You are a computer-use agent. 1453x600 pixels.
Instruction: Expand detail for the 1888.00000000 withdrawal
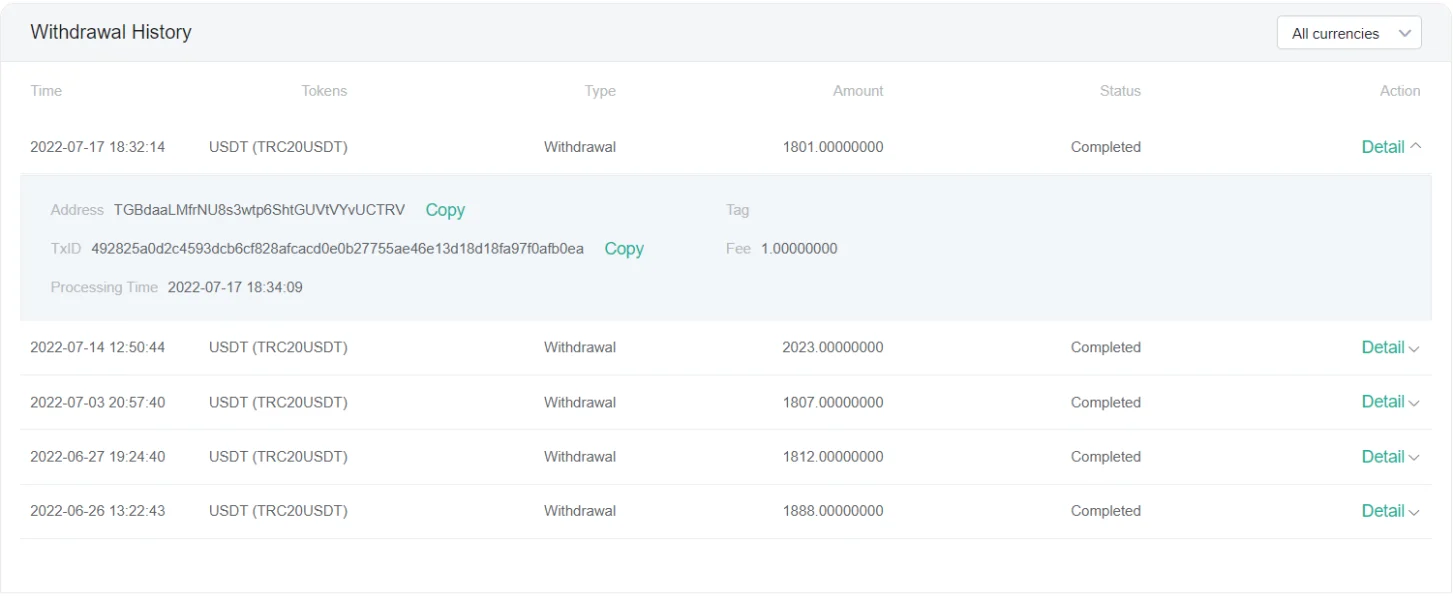(x=1390, y=511)
